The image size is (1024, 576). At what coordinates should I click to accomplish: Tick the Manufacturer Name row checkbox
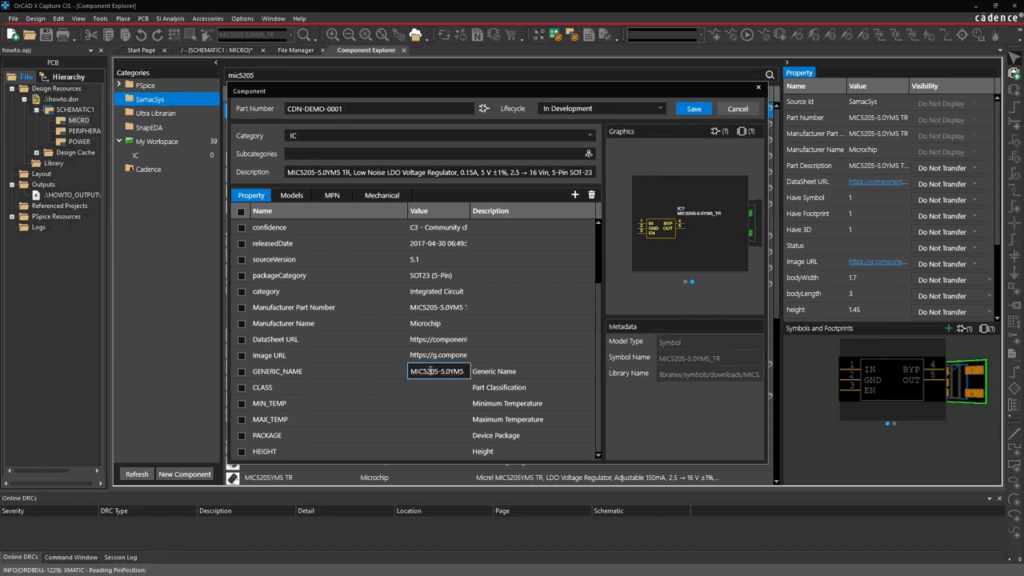tap(241, 324)
